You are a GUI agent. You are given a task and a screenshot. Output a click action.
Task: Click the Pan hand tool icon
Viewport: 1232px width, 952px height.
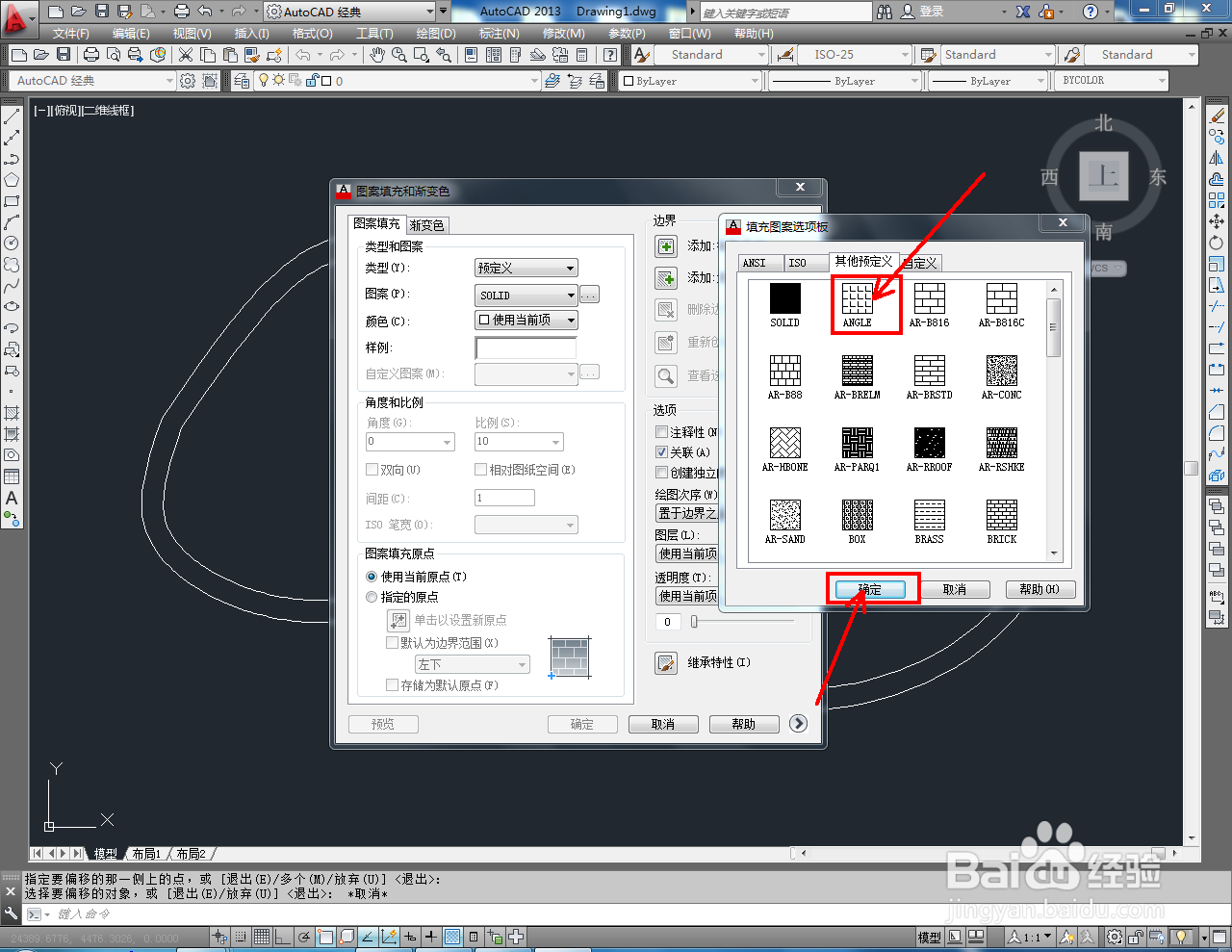377,55
